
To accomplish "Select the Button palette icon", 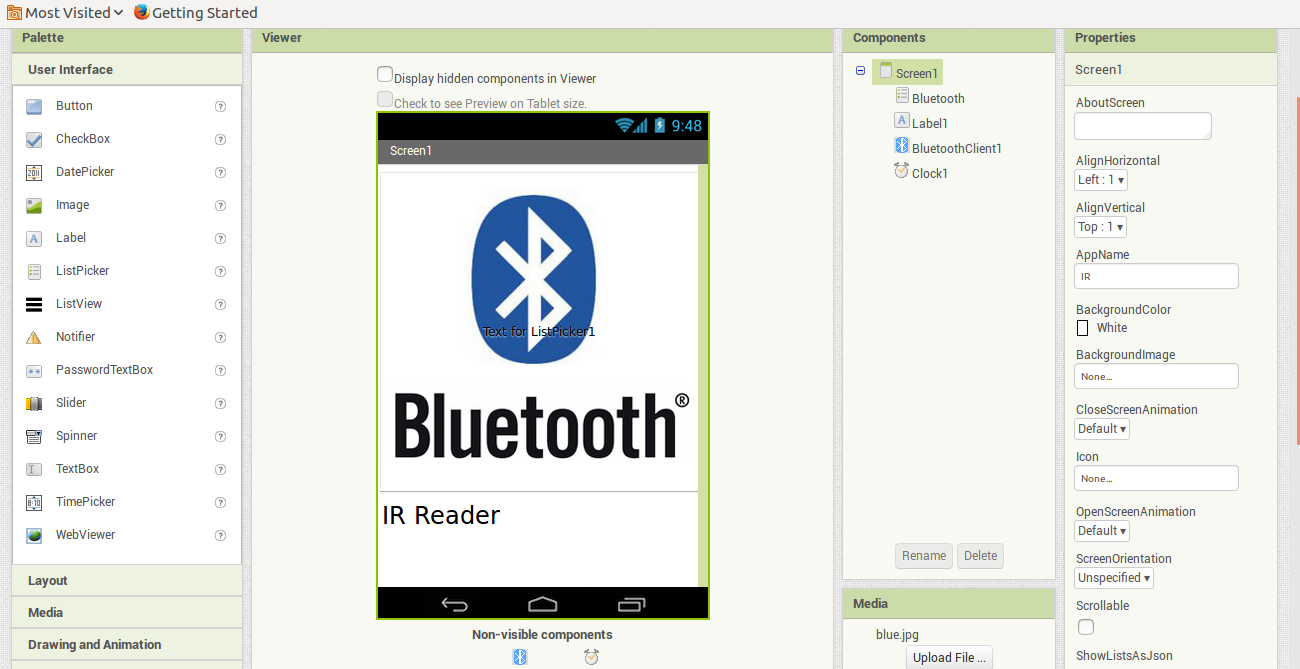I will (x=34, y=106).
